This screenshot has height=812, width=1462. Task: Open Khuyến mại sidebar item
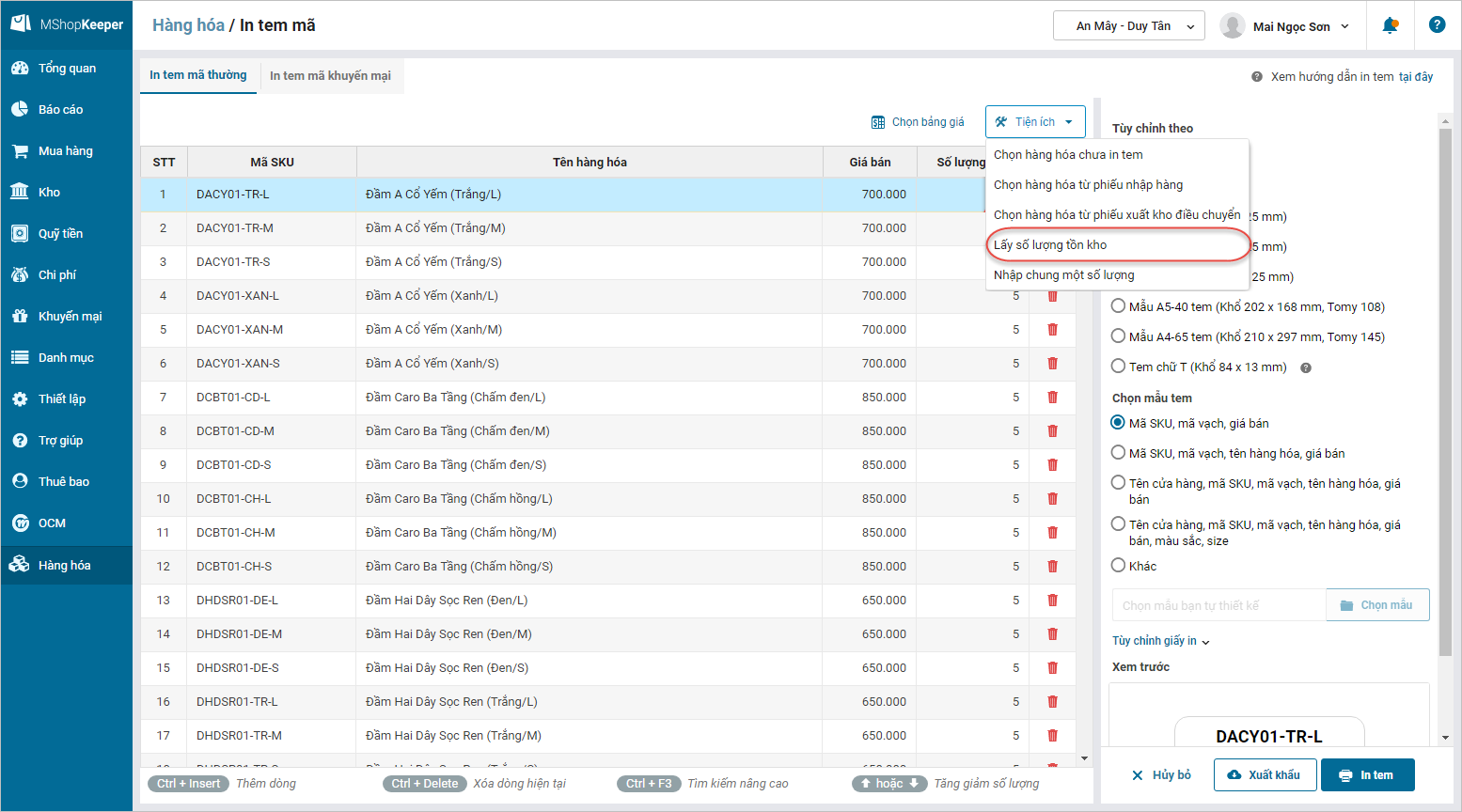pos(70,317)
